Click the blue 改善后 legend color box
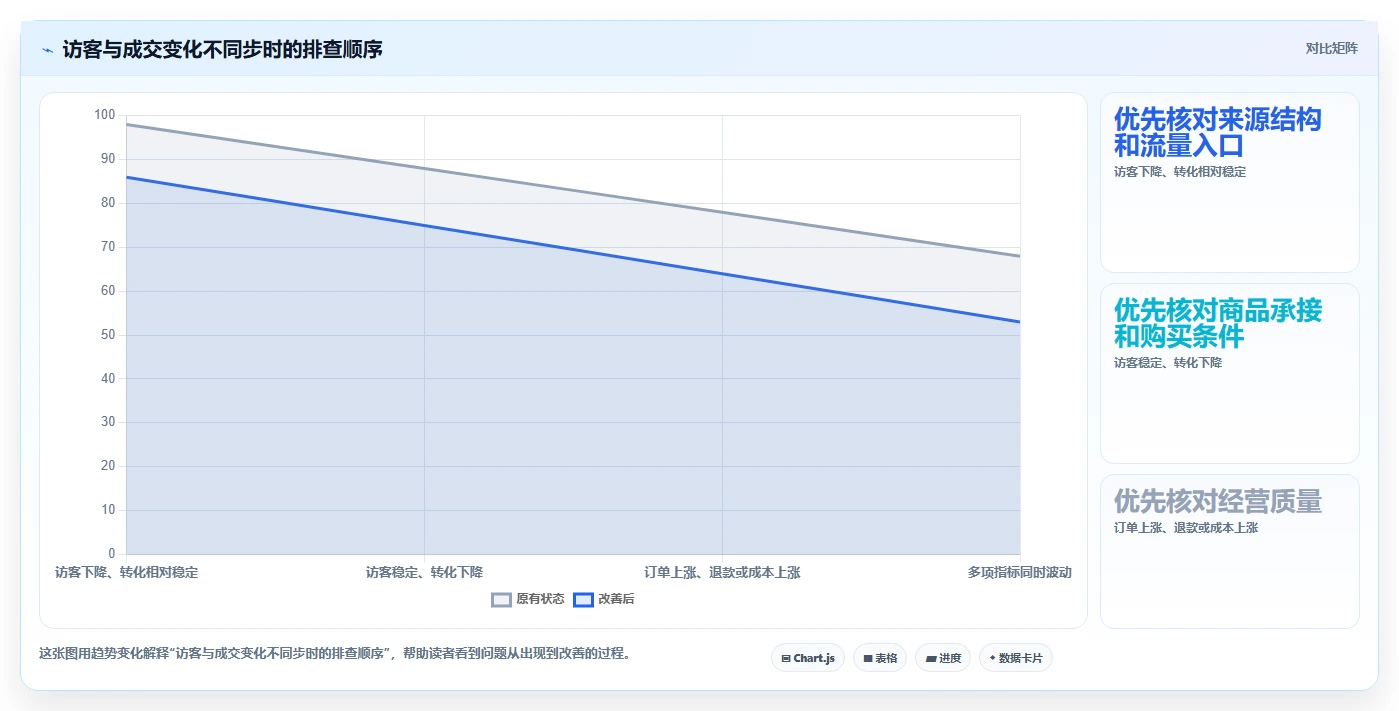This screenshot has width=1399, height=711. click(584, 600)
